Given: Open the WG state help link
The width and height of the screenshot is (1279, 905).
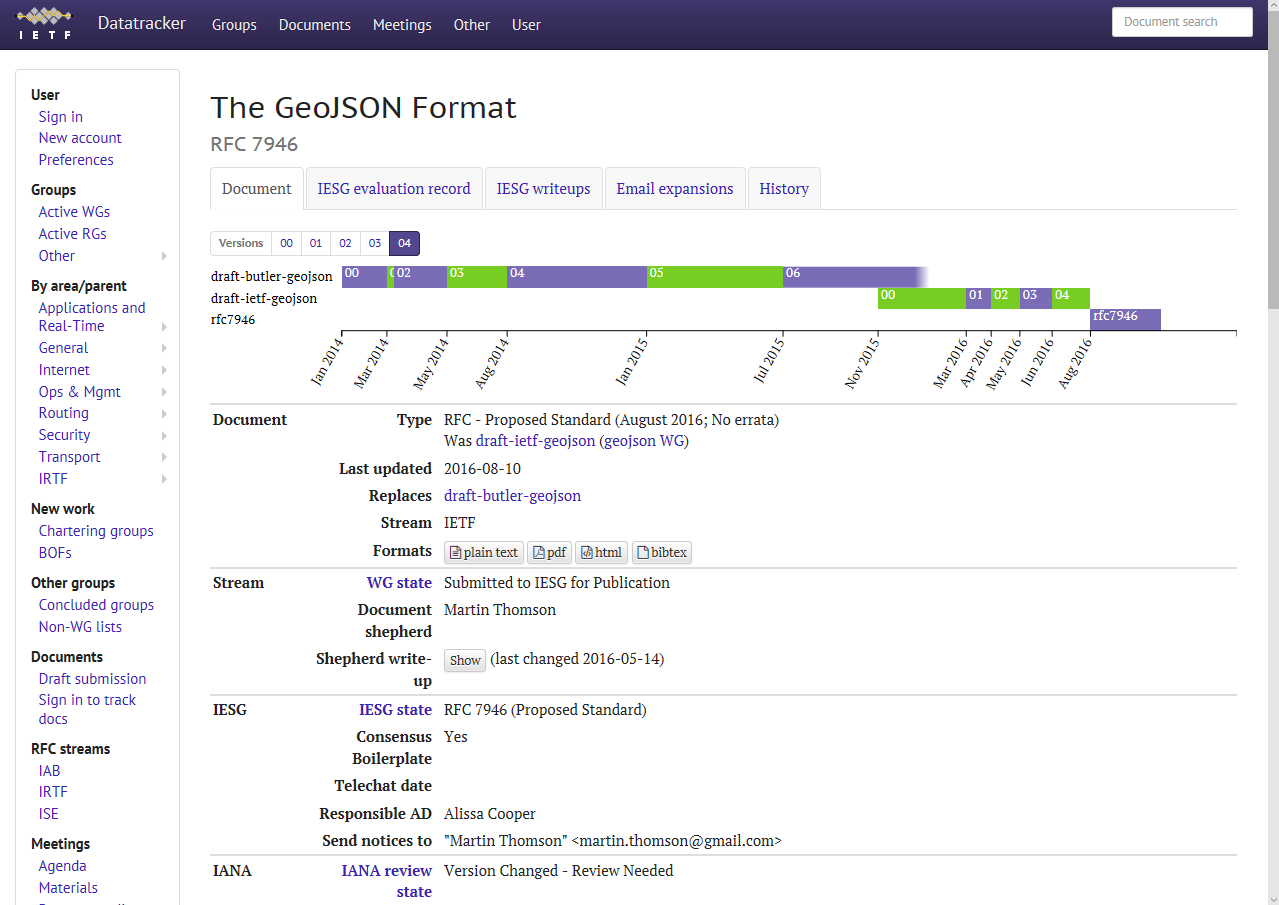Looking at the screenshot, I should tap(398, 582).
